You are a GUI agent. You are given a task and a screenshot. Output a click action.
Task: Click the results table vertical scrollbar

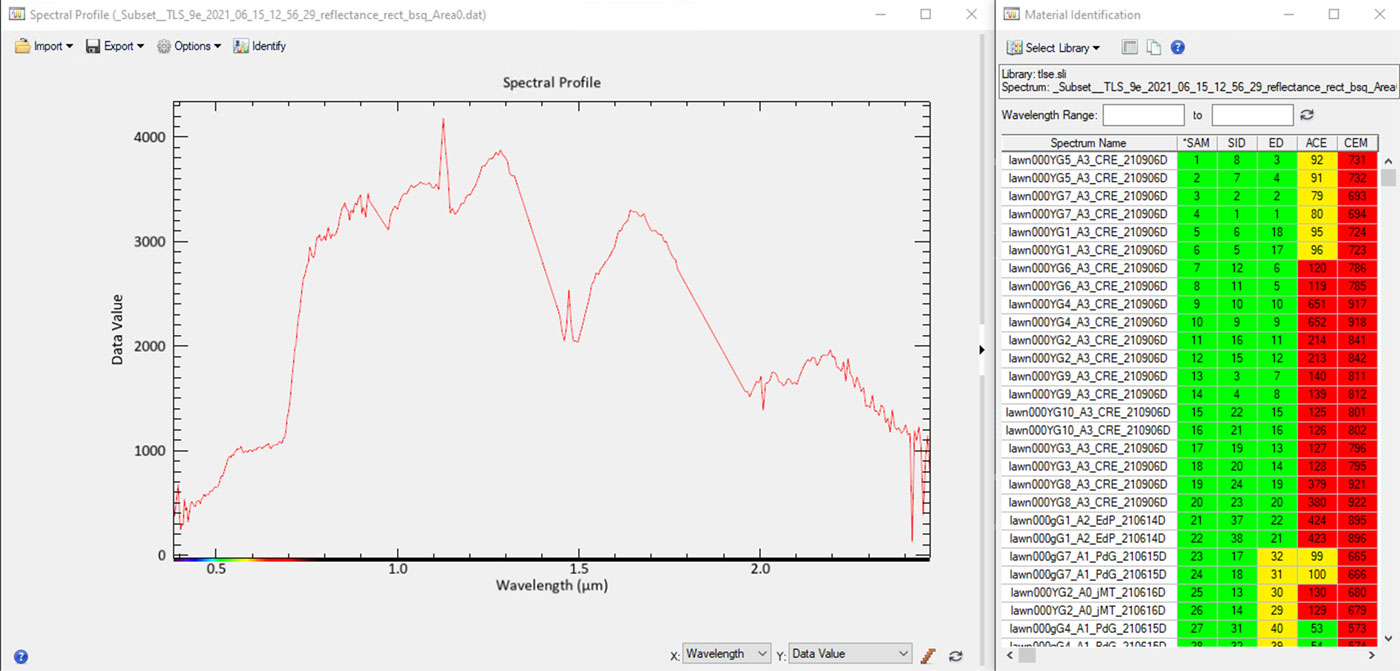[x=1388, y=400]
